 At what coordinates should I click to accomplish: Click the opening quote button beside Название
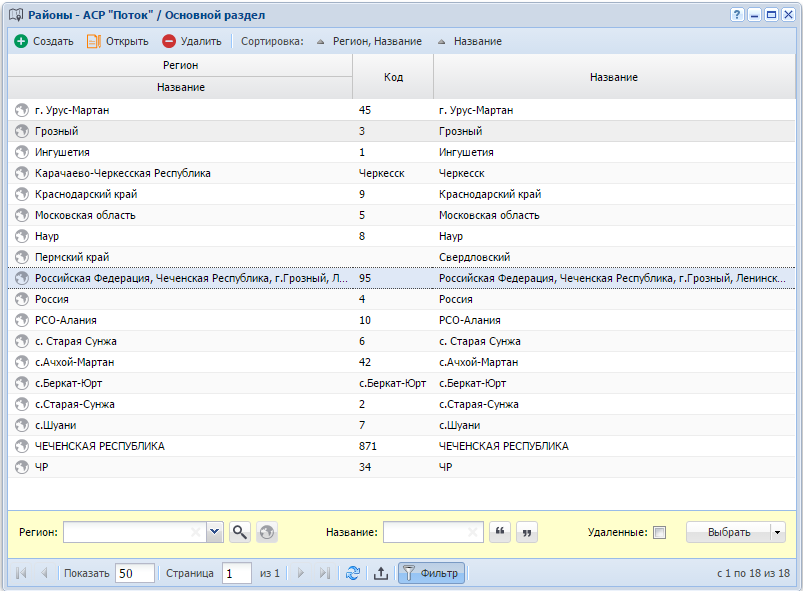coord(500,532)
